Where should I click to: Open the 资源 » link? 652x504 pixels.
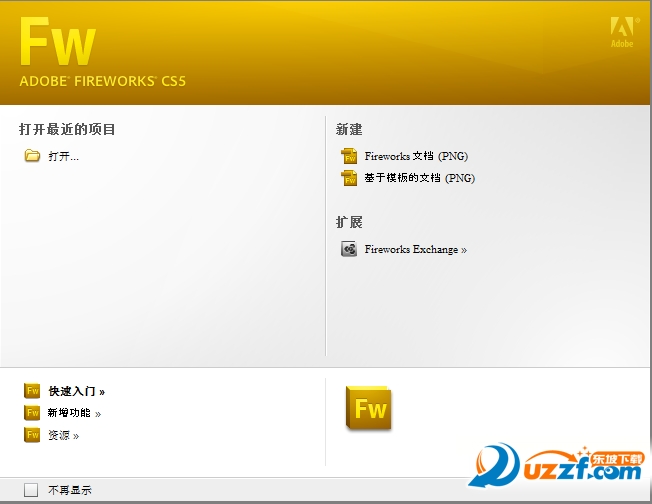tap(64, 435)
